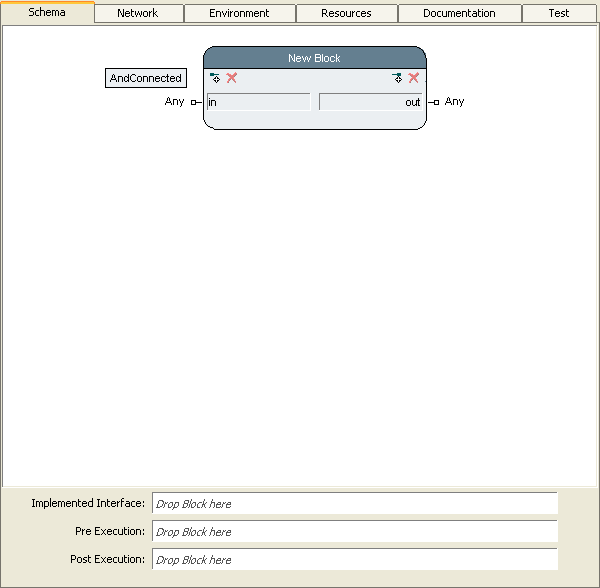Select the AndConnected label box

coord(146,78)
